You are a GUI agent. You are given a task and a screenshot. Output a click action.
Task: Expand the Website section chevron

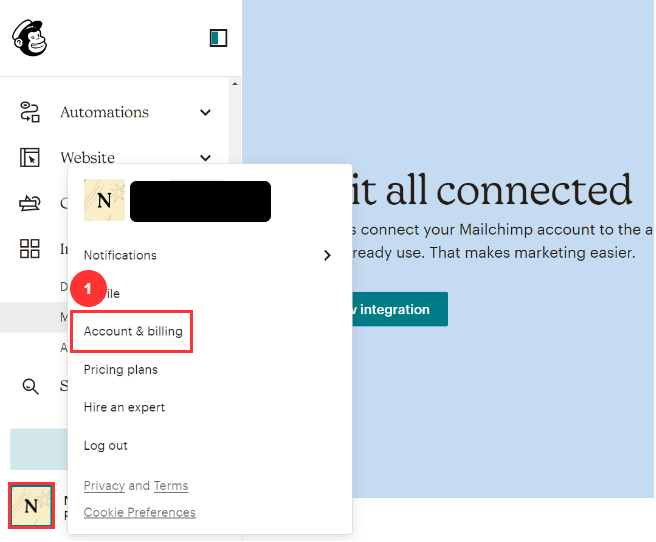tap(205, 157)
